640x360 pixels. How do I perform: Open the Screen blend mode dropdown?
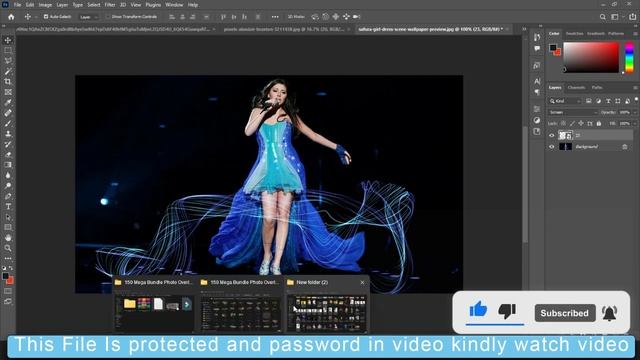[x=572, y=112]
